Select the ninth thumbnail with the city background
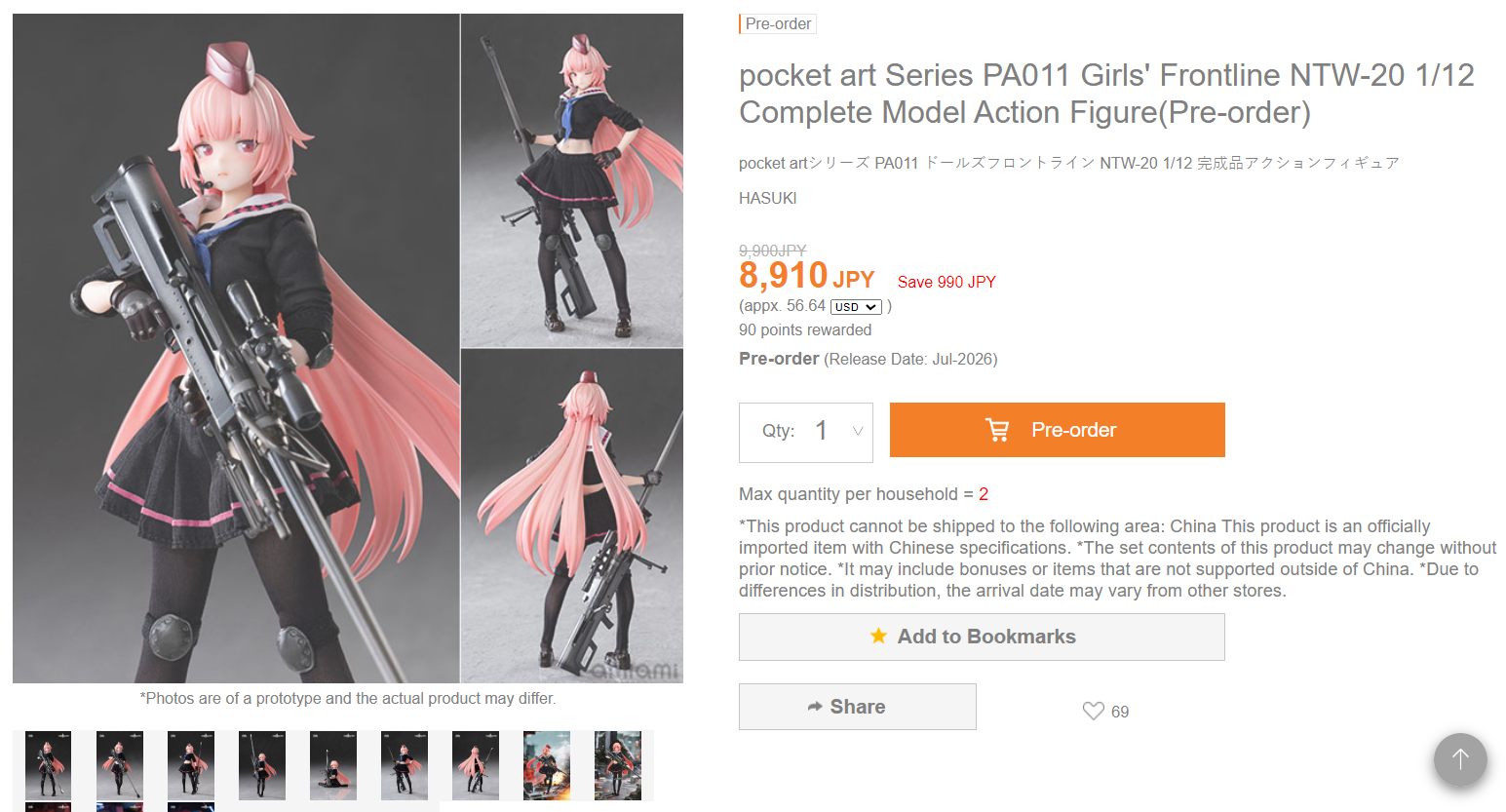The height and width of the screenshot is (812, 1506). tap(618, 765)
